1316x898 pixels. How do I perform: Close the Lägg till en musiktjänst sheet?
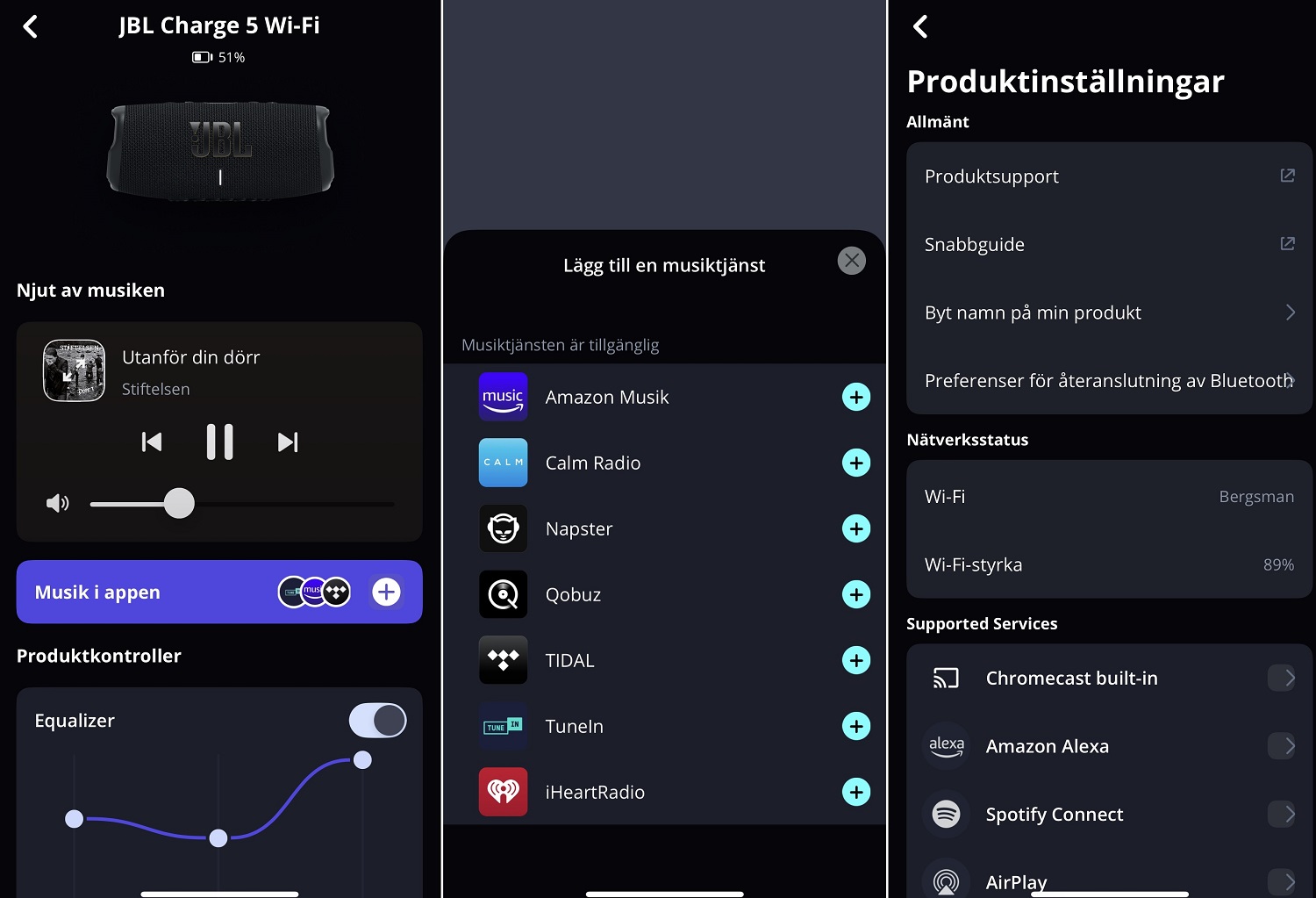click(x=852, y=261)
